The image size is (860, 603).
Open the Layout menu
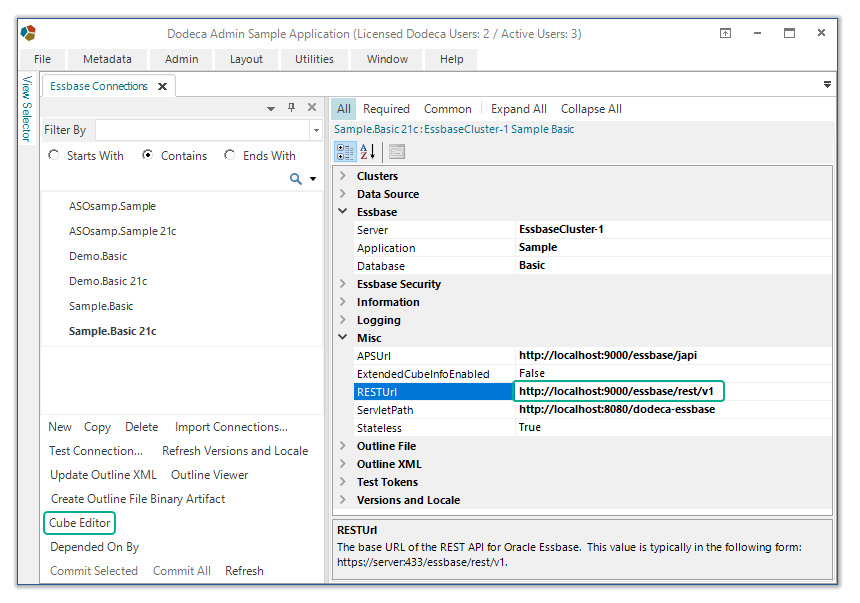click(x=246, y=59)
